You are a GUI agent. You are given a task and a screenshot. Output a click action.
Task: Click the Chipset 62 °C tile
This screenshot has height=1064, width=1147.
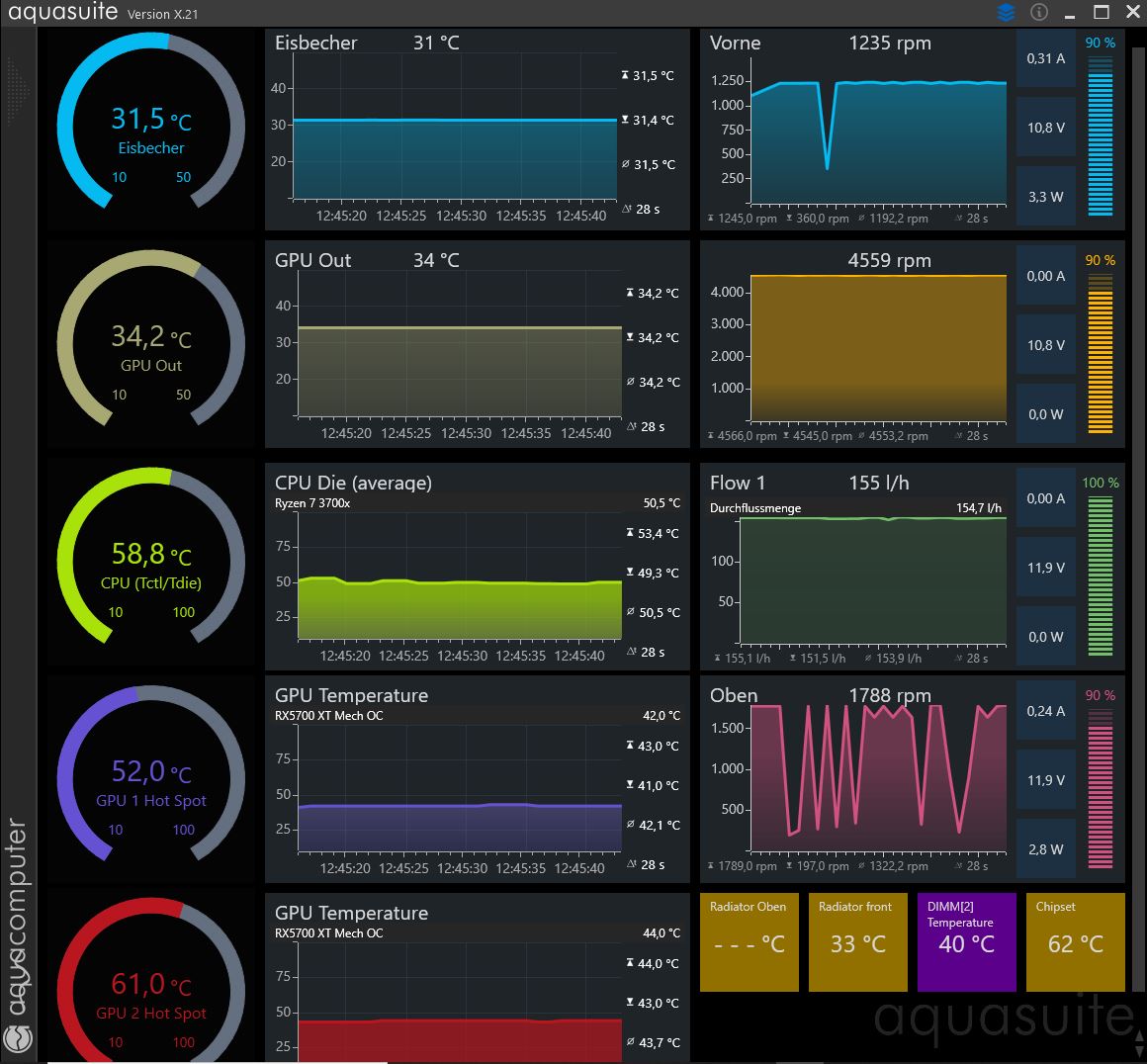[1076, 942]
